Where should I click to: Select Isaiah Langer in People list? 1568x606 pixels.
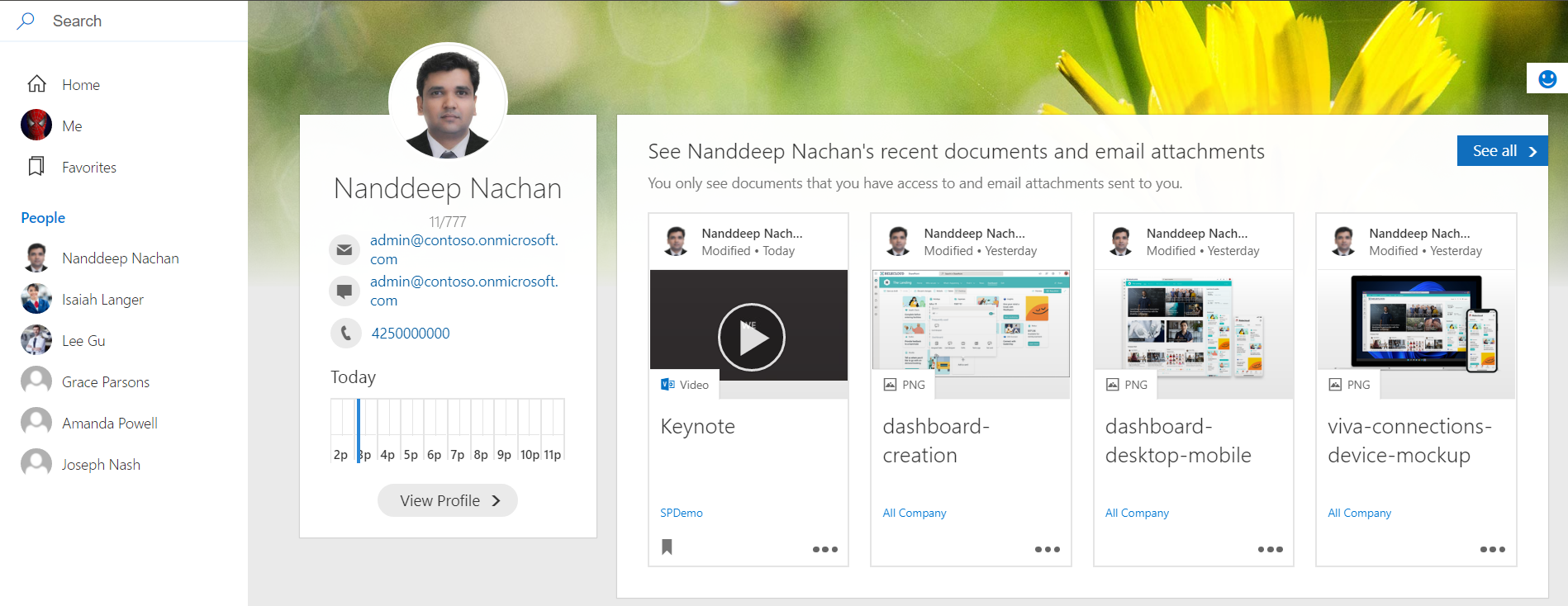pos(102,300)
